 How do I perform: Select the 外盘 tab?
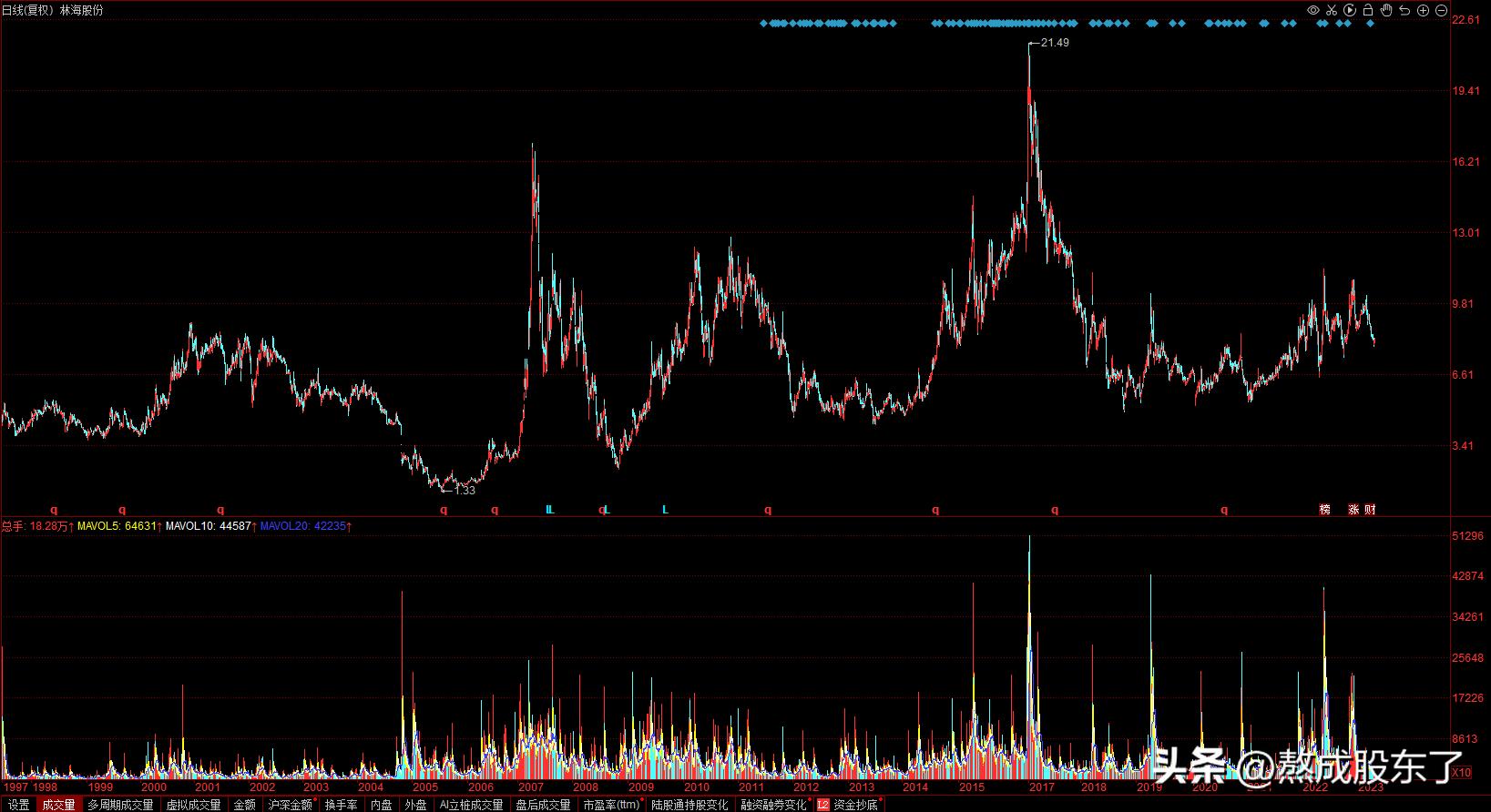point(415,805)
